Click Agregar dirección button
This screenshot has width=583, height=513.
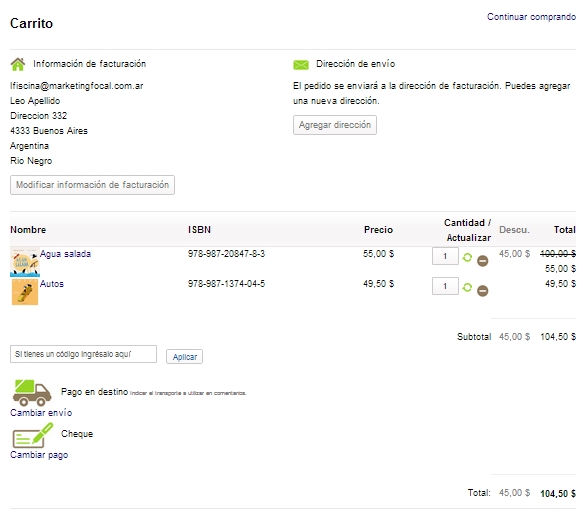point(335,125)
